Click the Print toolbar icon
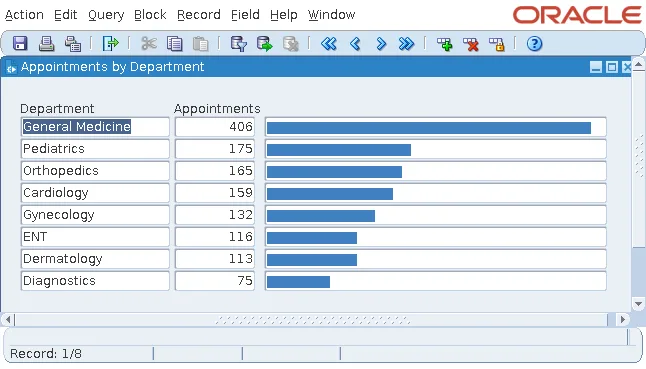This screenshot has width=646, height=369. point(46,43)
